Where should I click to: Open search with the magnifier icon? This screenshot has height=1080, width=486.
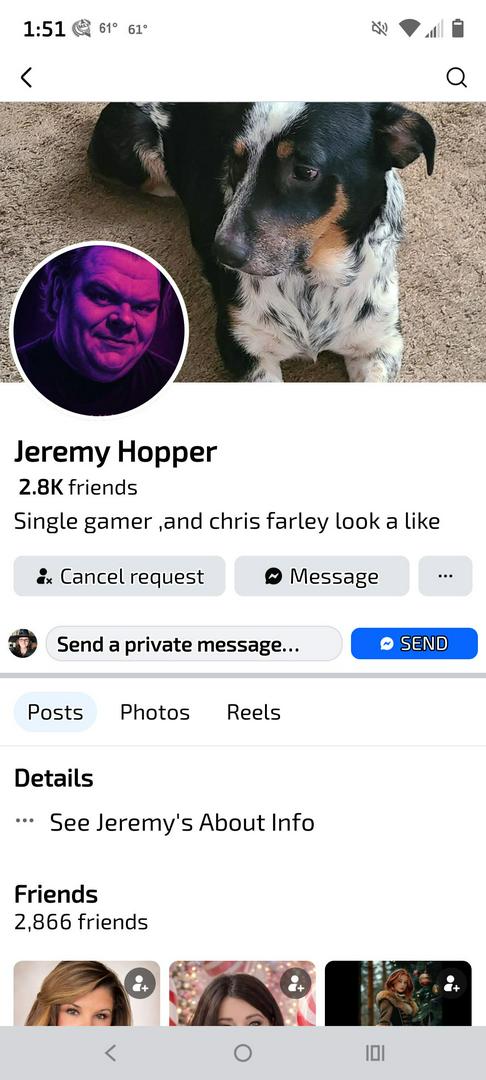pyautogui.click(x=456, y=78)
